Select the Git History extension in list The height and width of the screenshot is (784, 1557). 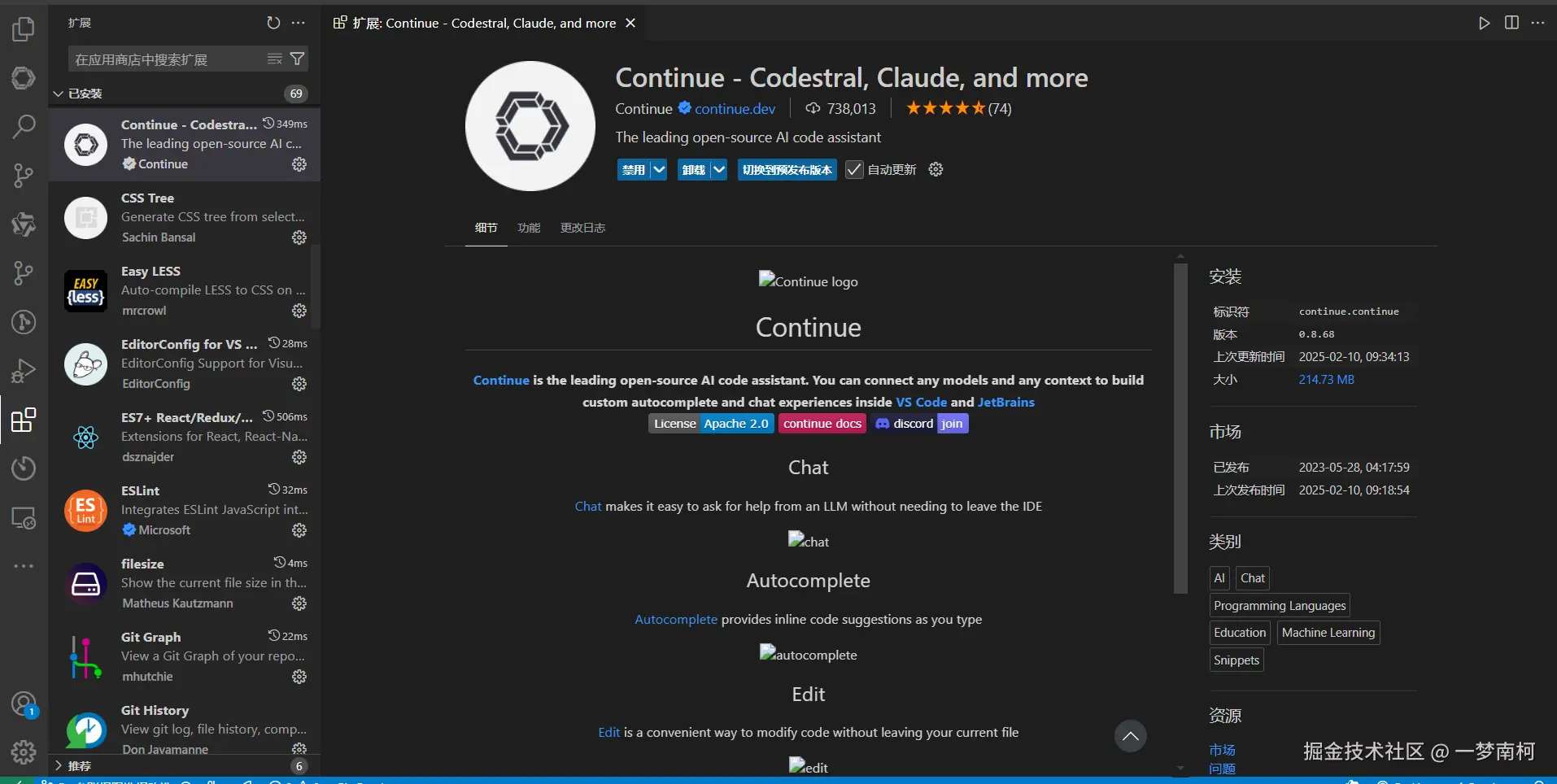[x=185, y=730]
